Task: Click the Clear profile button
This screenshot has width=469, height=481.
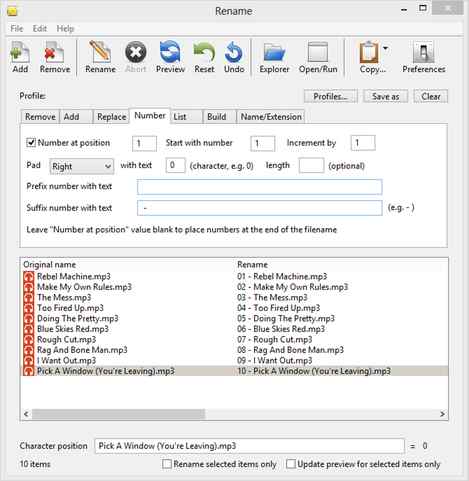Action: point(431,97)
